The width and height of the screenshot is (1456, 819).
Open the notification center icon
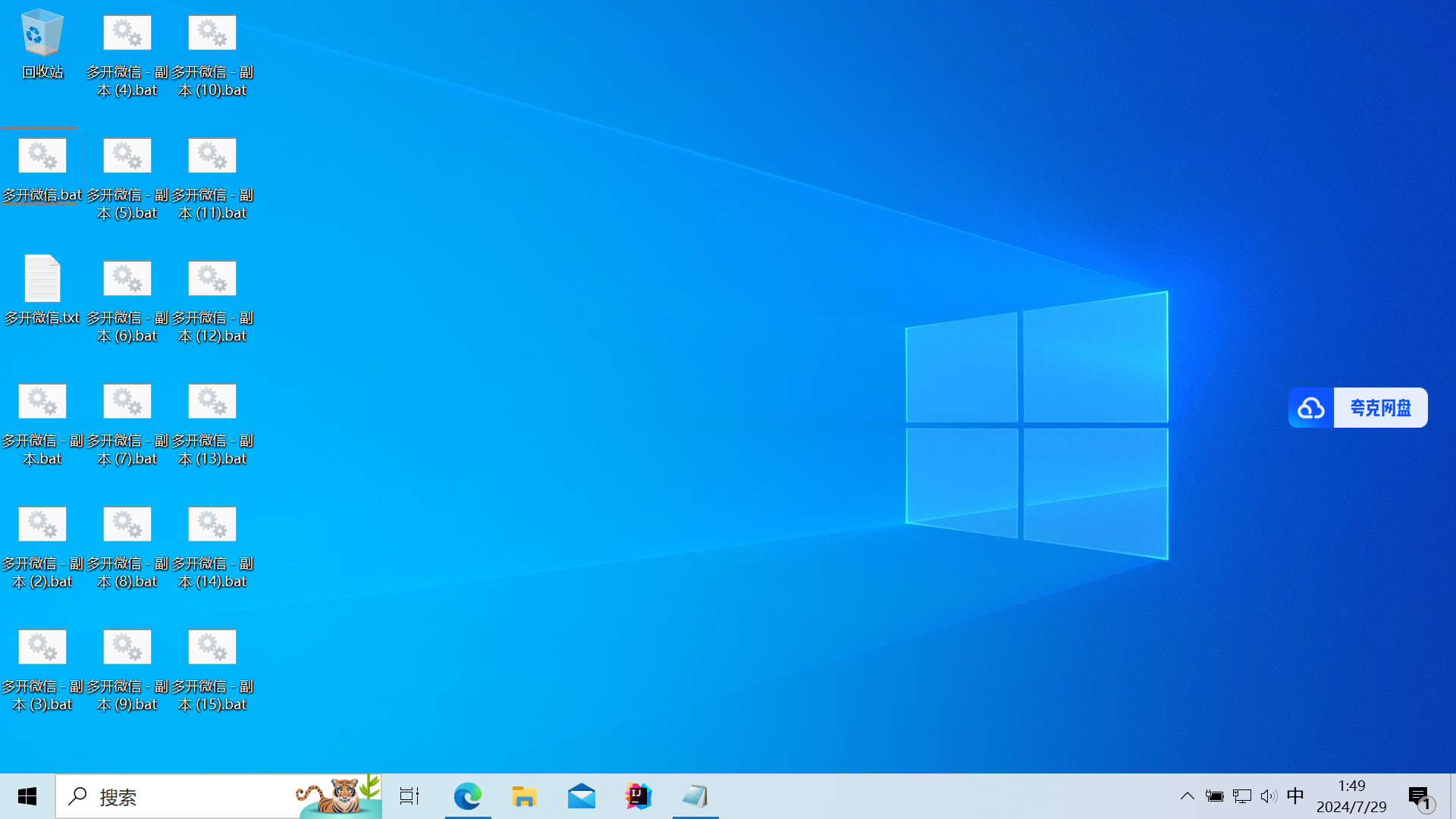coord(1420,797)
